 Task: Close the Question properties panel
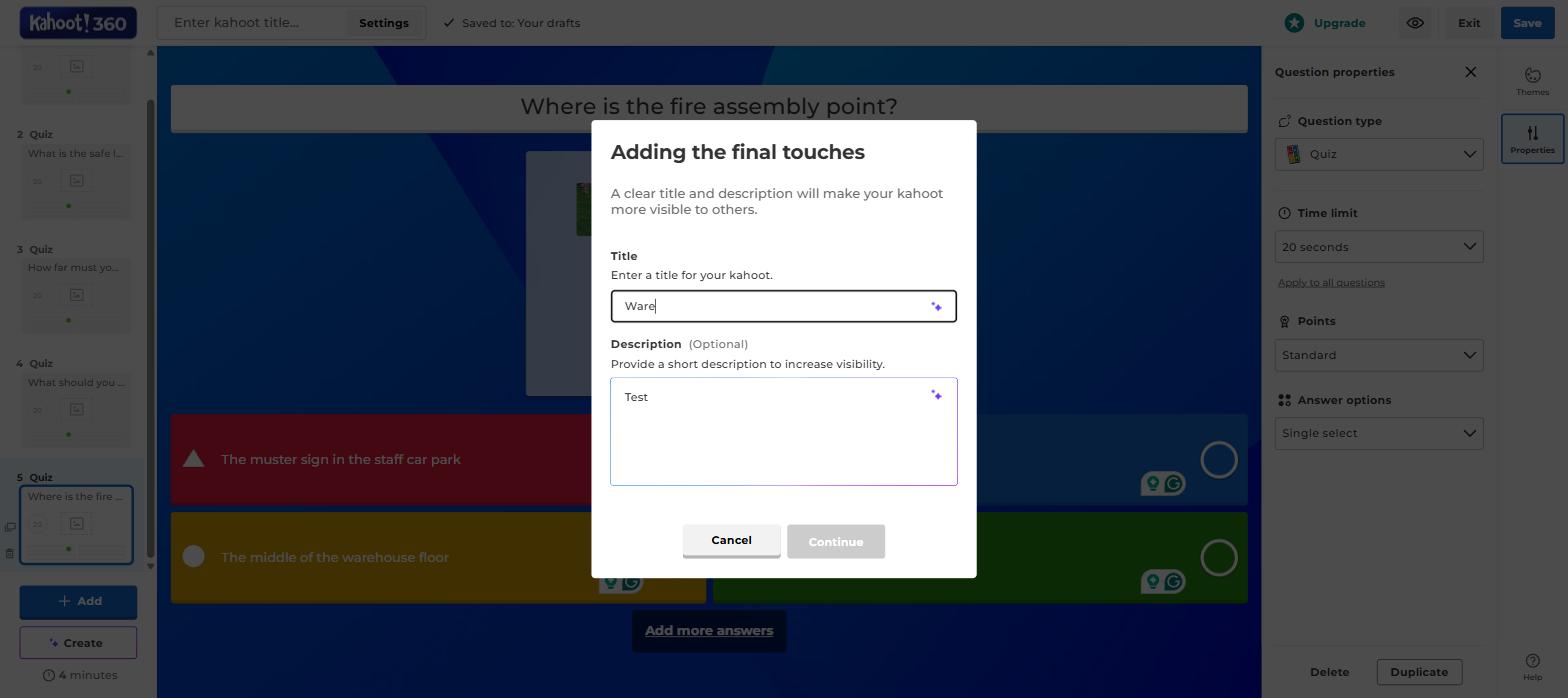(1470, 72)
